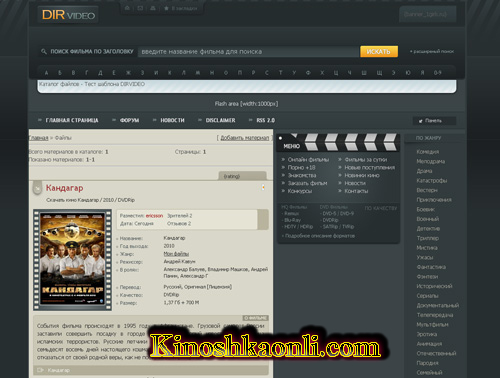Viewport: 500px width, 378px height.
Task: Select letter К in alphabet bar
Action: pyautogui.click(x=170, y=73)
